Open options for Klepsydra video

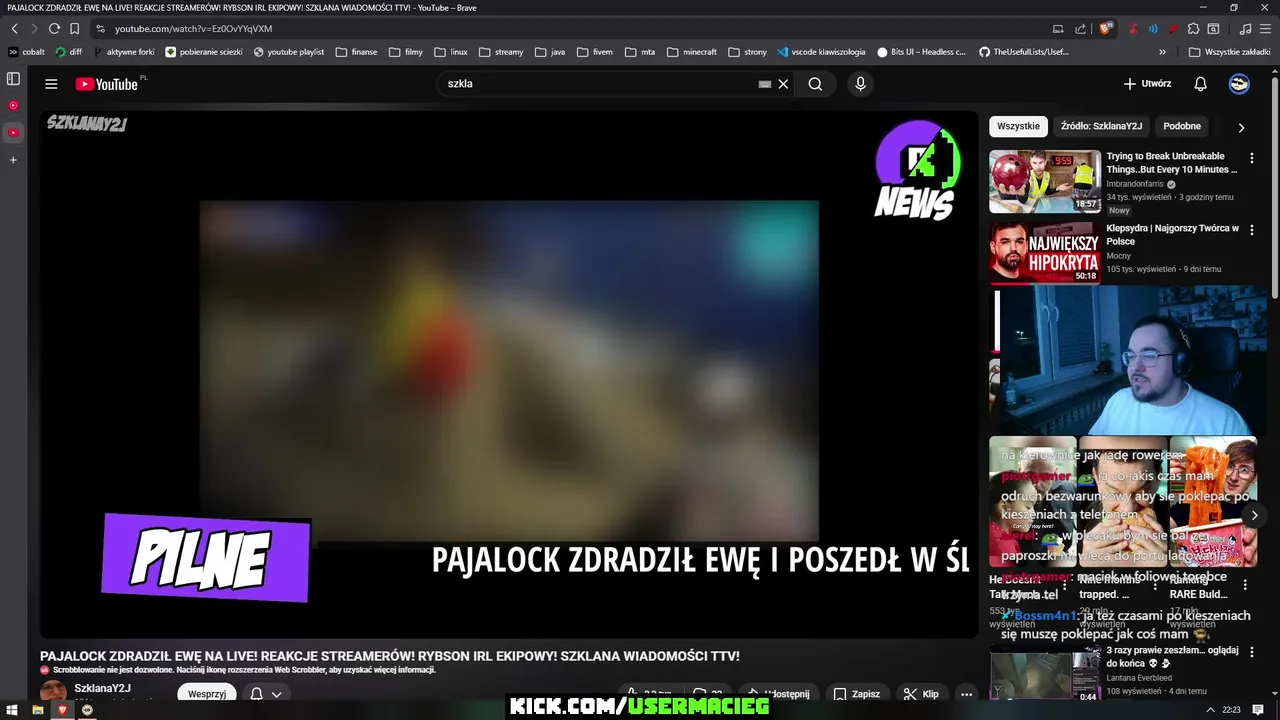(1251, 230)
